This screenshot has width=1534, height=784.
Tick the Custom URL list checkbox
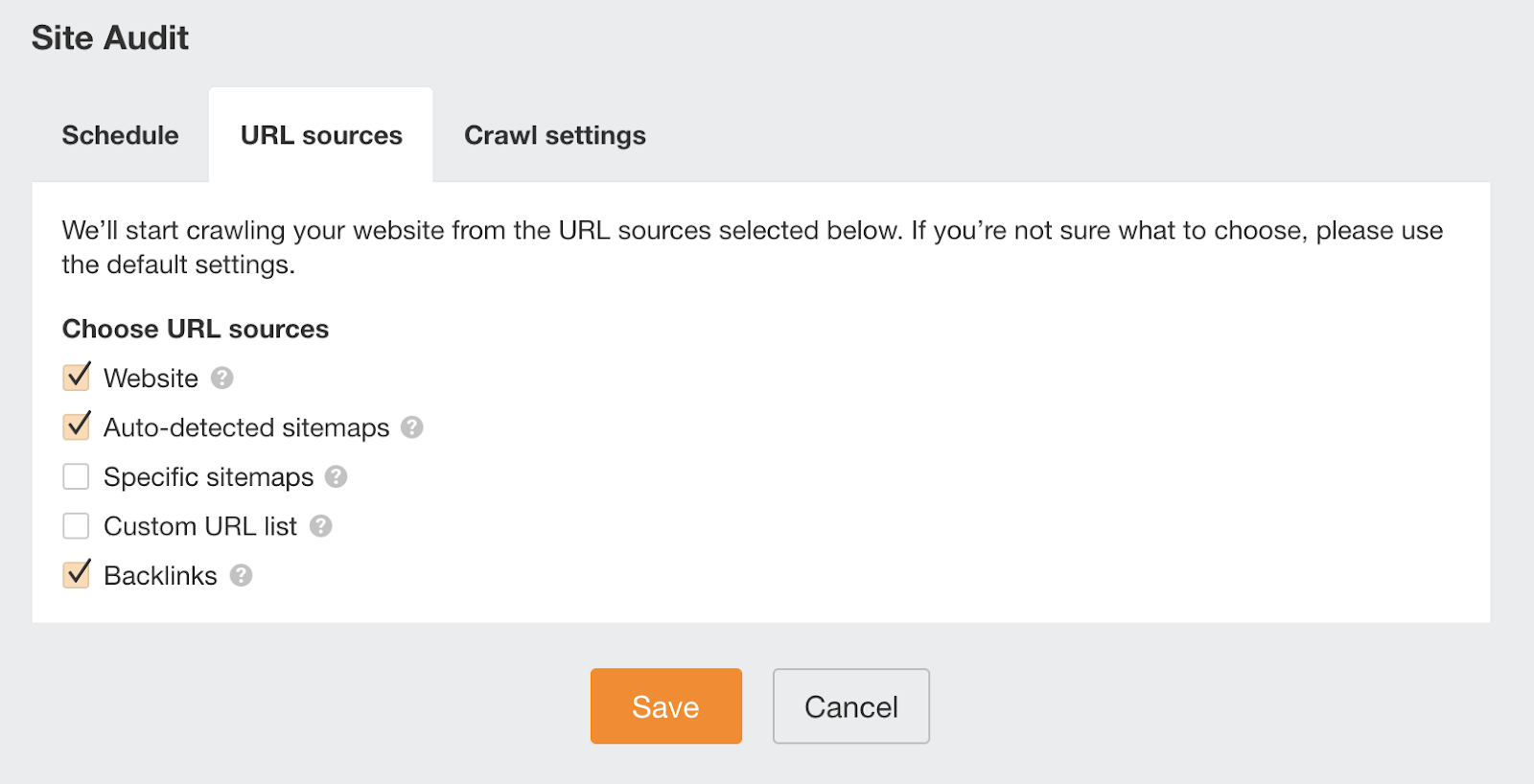click(77, 526)
